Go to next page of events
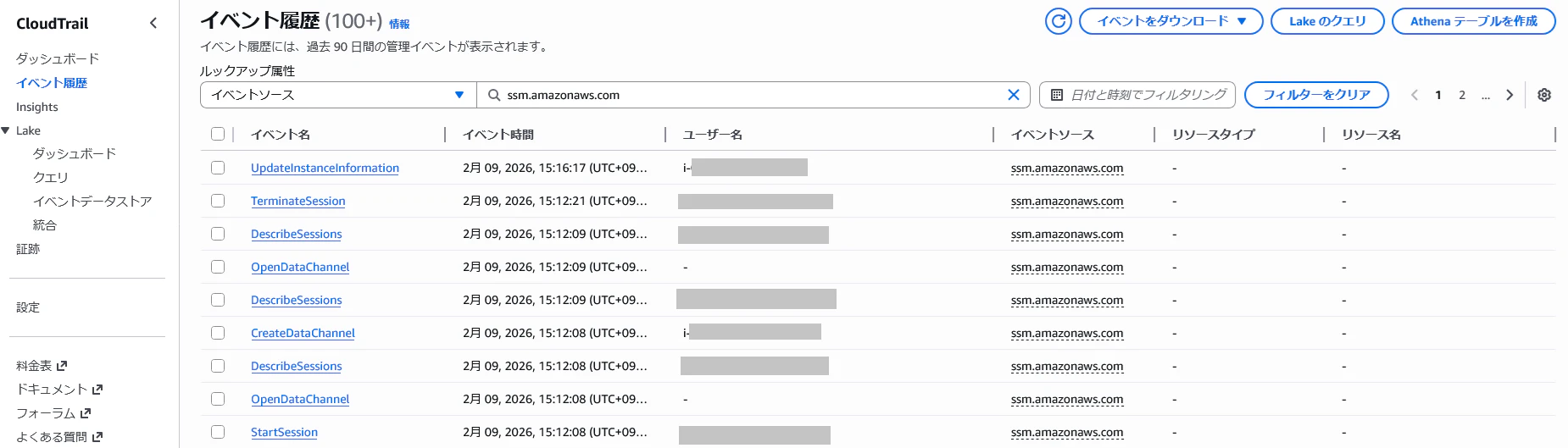Viewport: 1568px width, 448px height. 1510,95
